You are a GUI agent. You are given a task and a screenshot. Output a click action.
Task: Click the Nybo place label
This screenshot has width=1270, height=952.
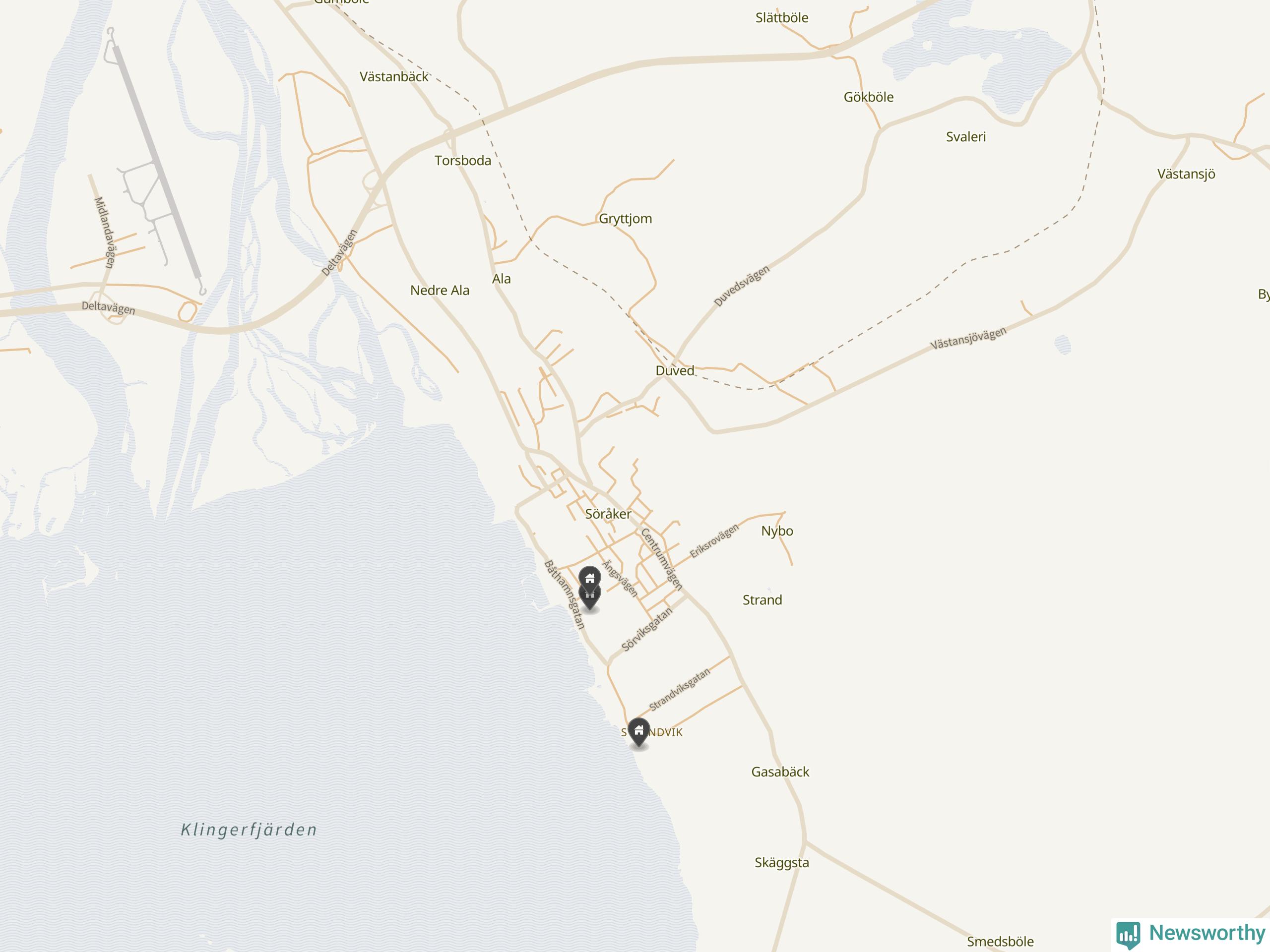[x=777, y=531]
